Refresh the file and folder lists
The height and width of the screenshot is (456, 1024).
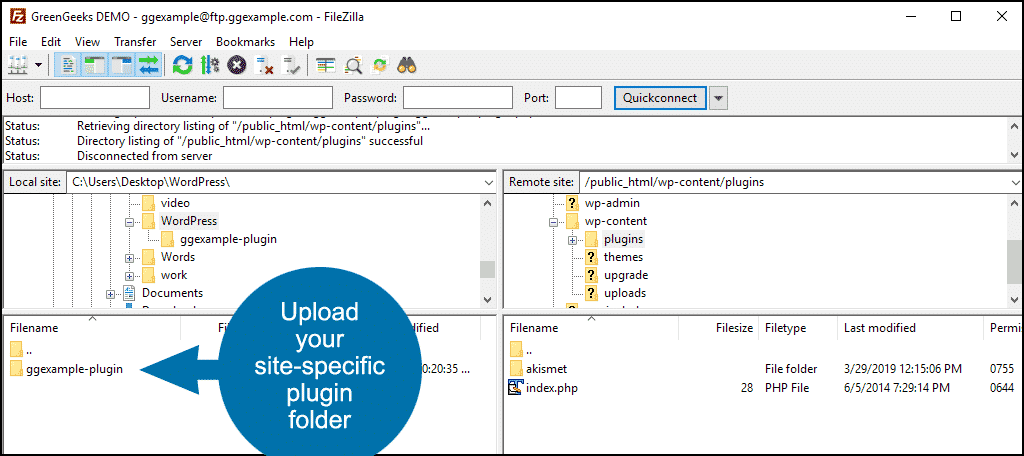click(182, 65)
